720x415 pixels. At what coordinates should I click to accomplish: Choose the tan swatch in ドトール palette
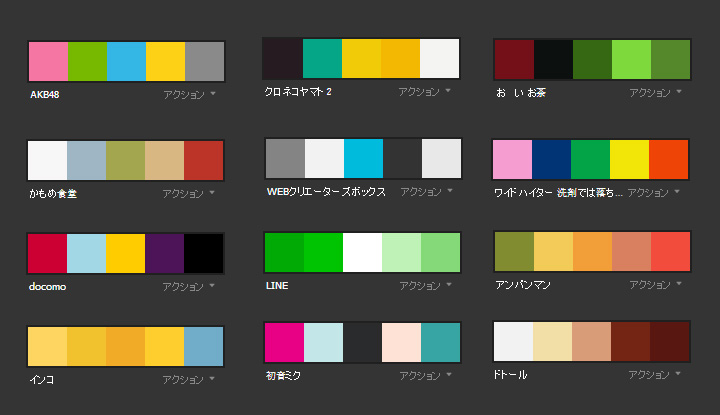(591, 342)
